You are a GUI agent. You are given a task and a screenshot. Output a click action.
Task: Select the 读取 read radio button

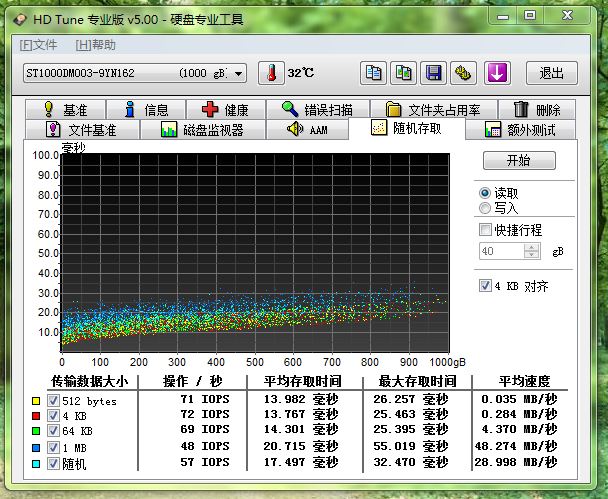[485, 193]
